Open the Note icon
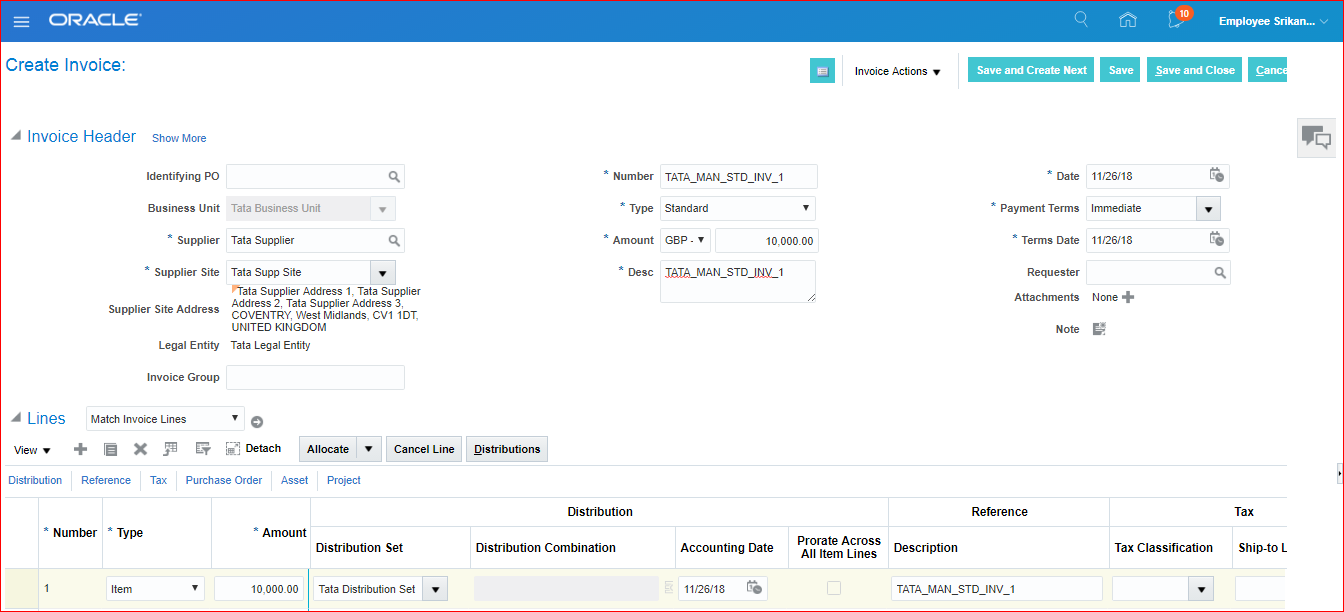Screen dimensions: 1344x612 [1099, 329]
